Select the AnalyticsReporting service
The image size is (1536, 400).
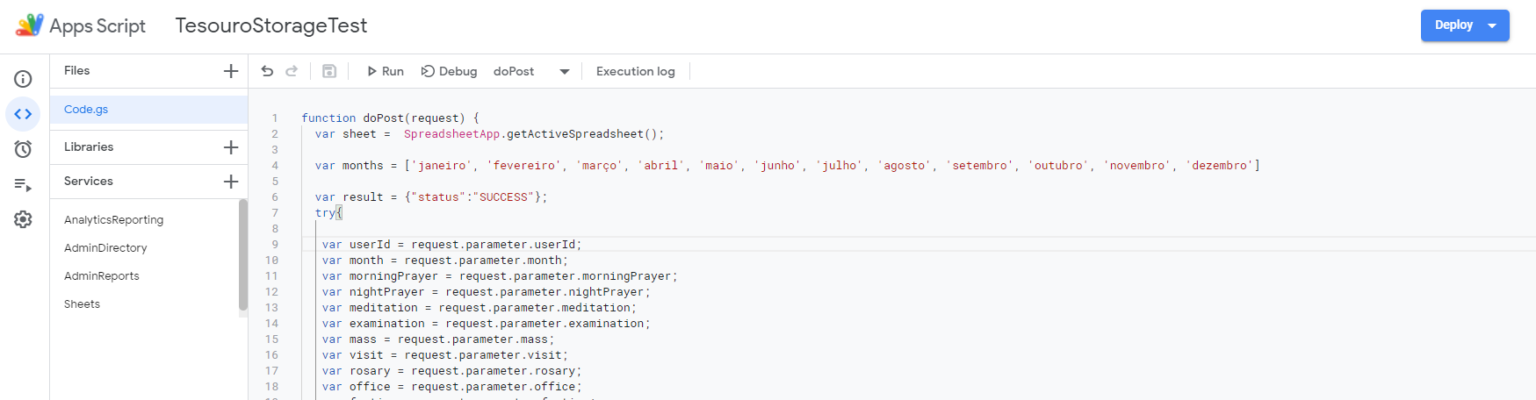pyautogui.click(x=113, y=220)
